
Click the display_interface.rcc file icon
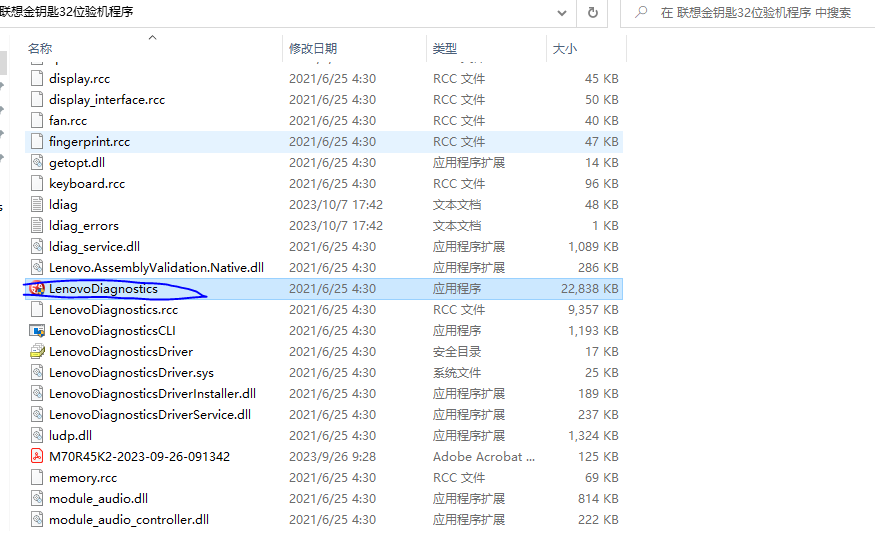[x=37, y=100]
